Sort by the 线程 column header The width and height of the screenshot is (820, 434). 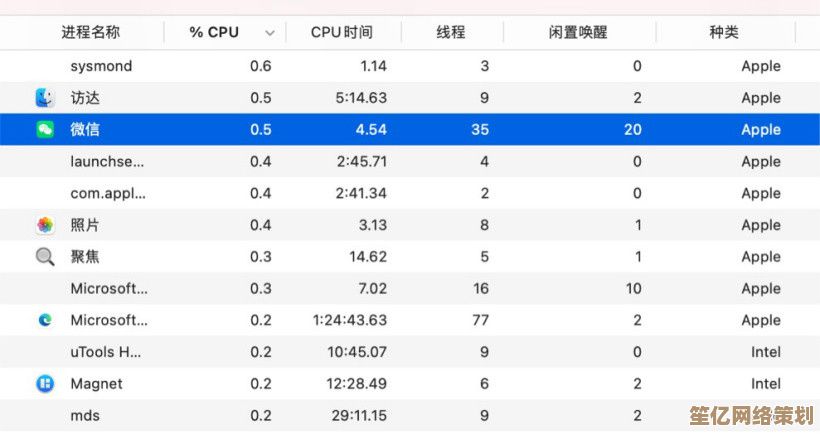click(451, 32)
